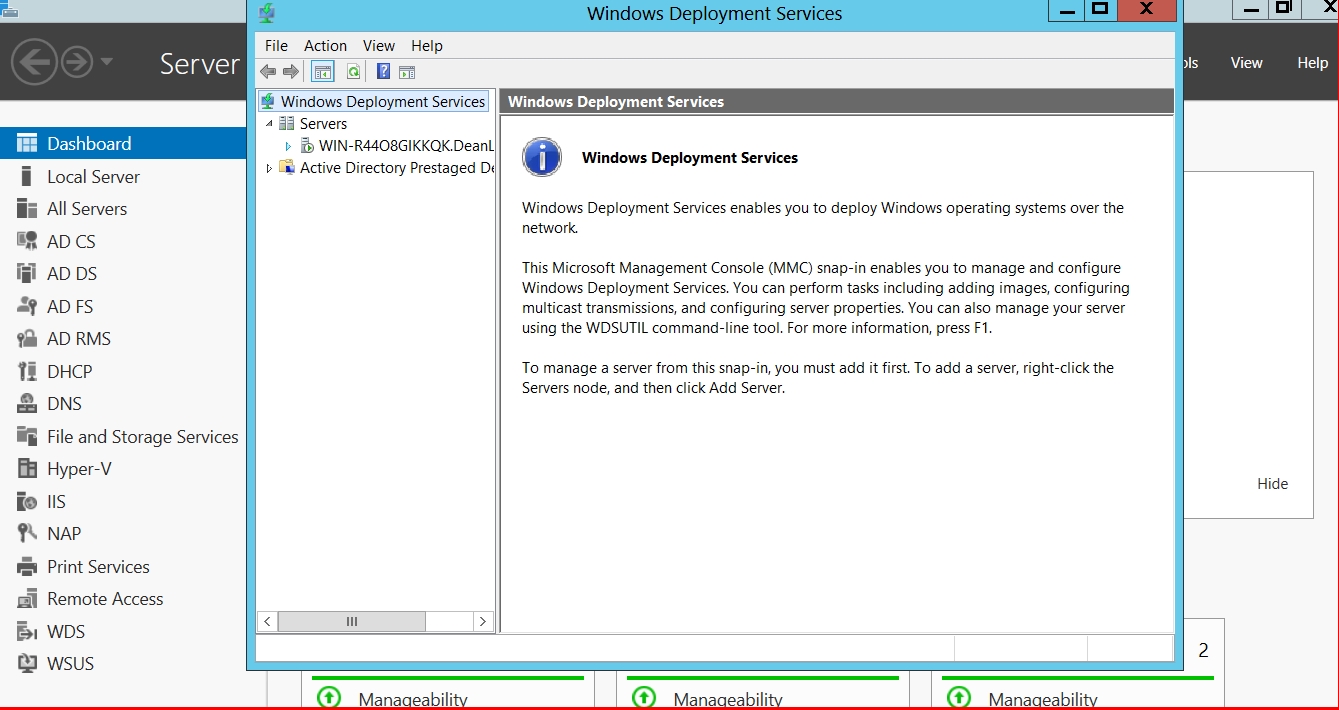Open Server Manager Help menu

1312,63
